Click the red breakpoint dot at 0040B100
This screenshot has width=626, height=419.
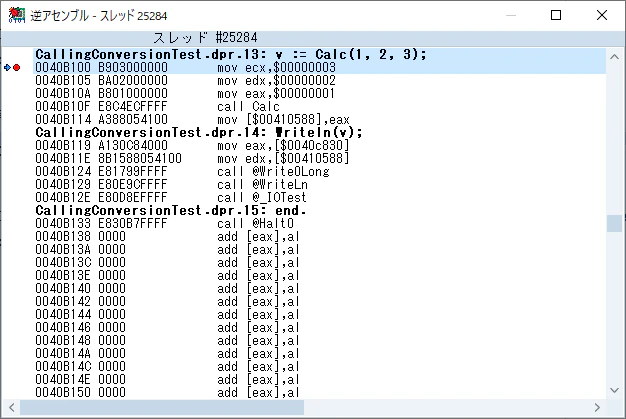coord(16,67)
